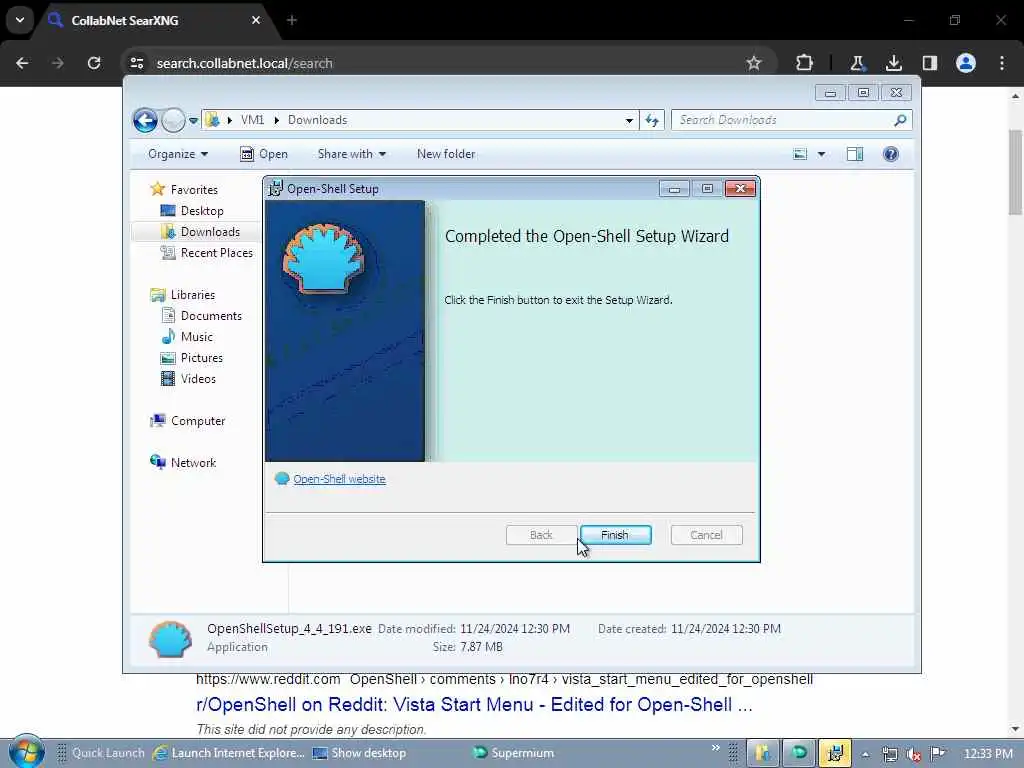Open recent pages dropdown arrow in Explorer
The width and height of the screenshot is (1024, 768).
(193, 120)
